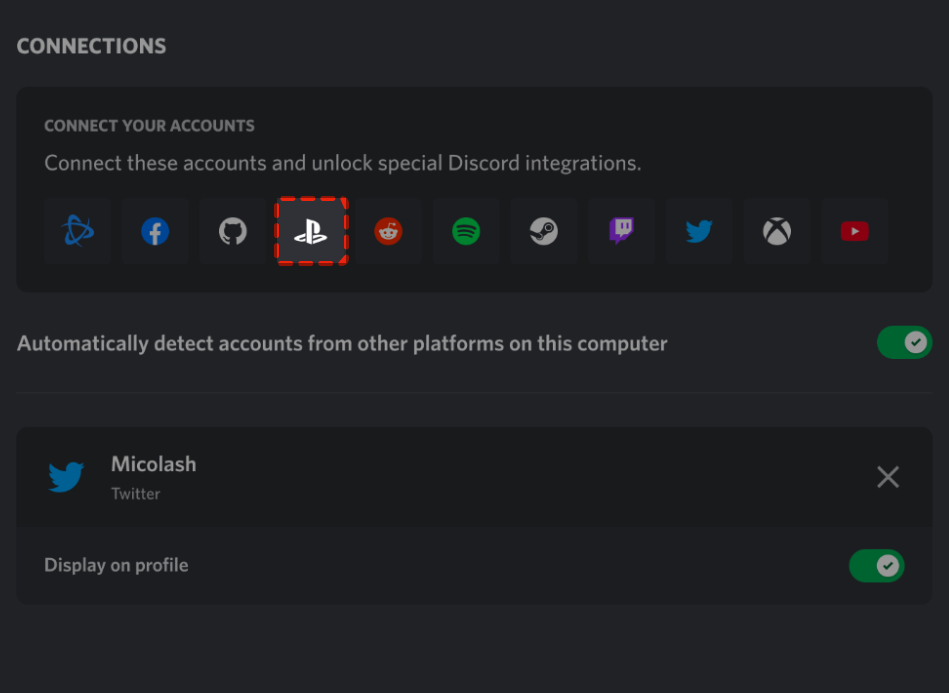Click the Micolash connection card
This screenshot has width=949, height=693.
(x=475, y=477)
